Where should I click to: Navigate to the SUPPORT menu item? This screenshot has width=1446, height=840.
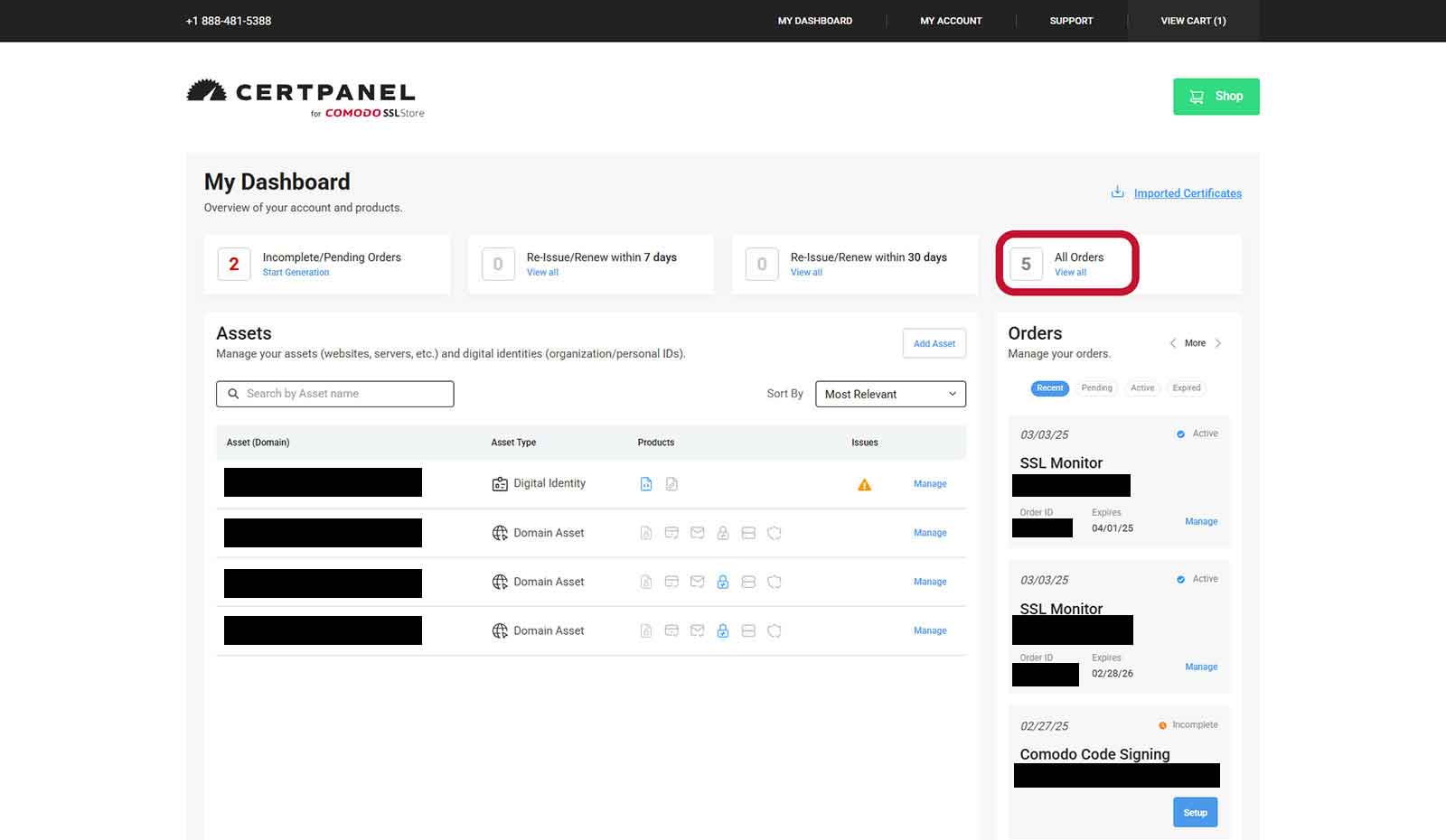pos(1071,21)
